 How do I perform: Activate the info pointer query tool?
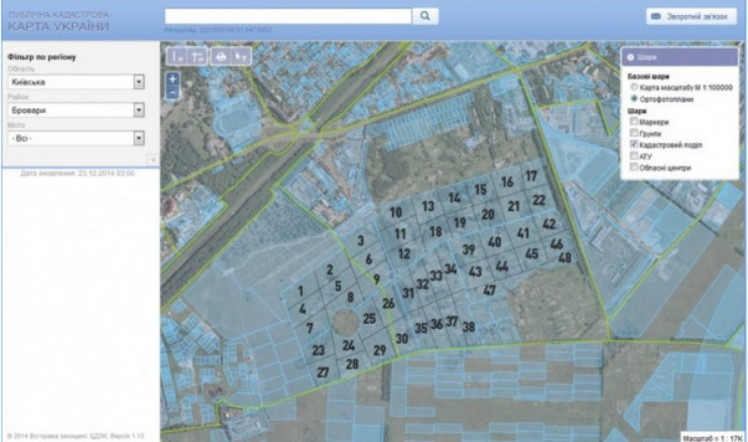coord(240,56)
